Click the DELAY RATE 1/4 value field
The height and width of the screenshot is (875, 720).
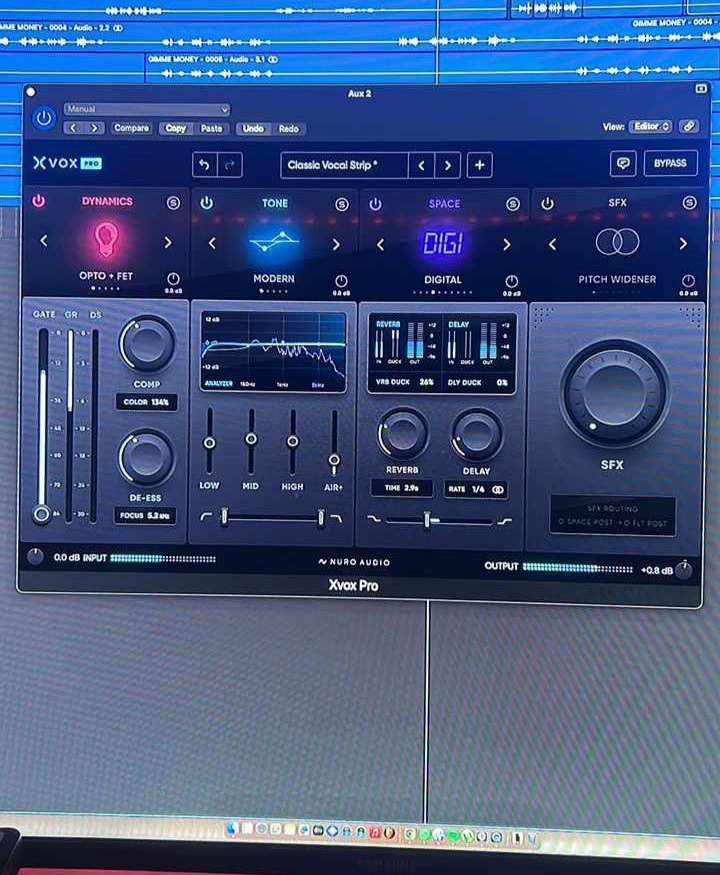(x=476, y=490)
